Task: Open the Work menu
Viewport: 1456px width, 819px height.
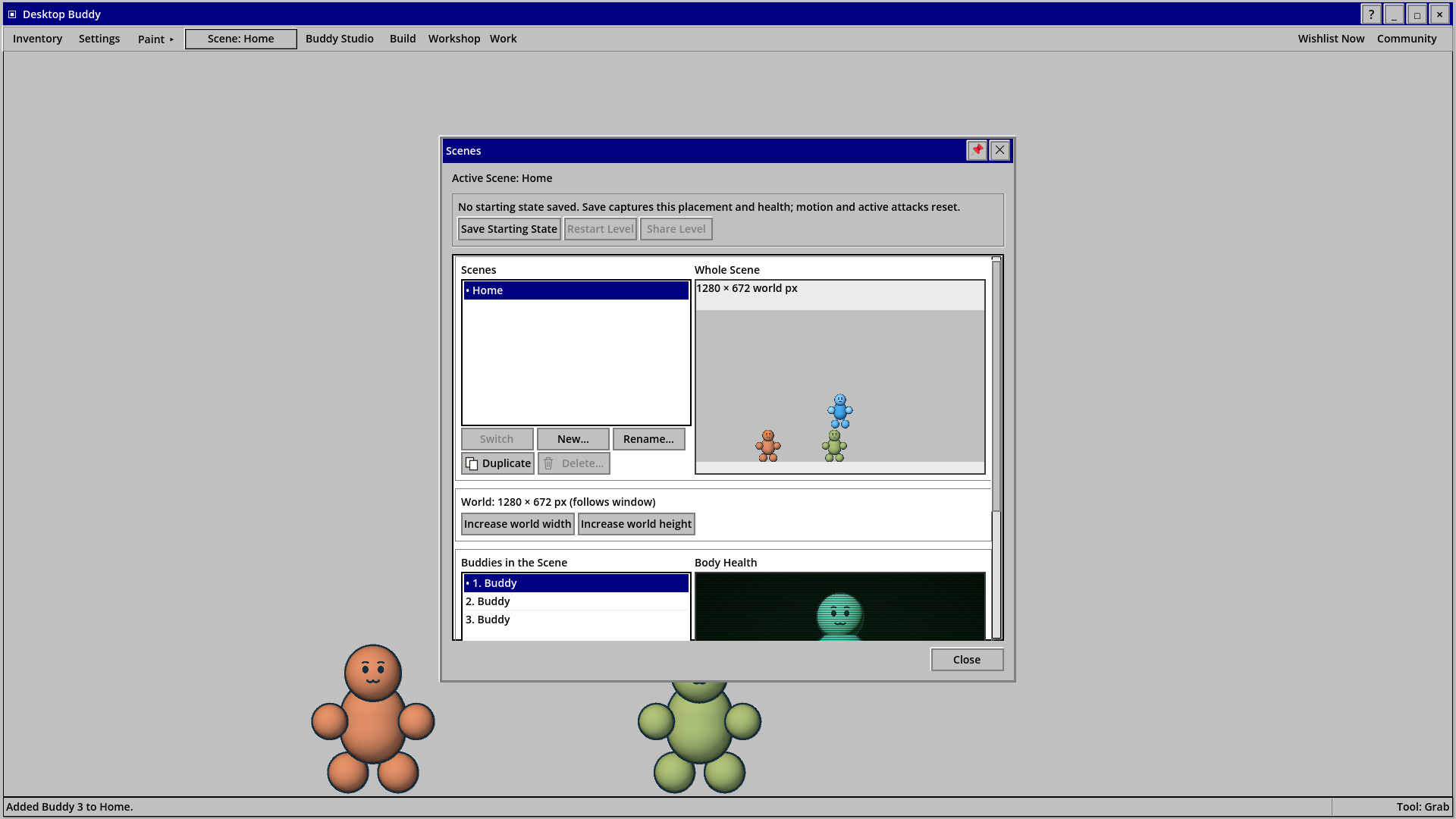Action: pos(504,39)
